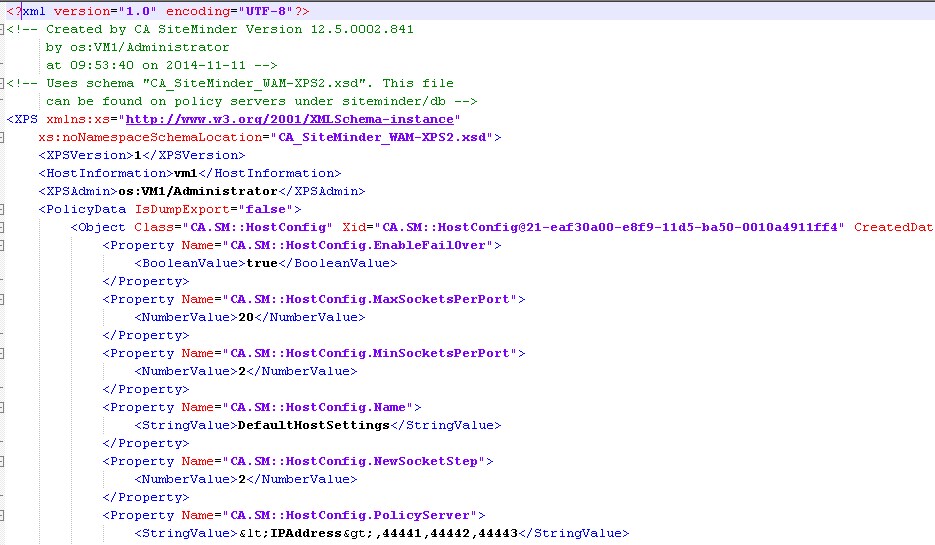
Task: Click the IsDumpExport attribute name
Action: tap(182, 209)
